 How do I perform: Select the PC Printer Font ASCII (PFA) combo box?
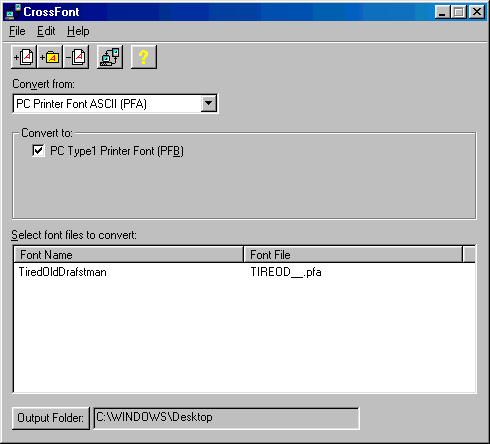pyautogui.click(x=115, y=104)
